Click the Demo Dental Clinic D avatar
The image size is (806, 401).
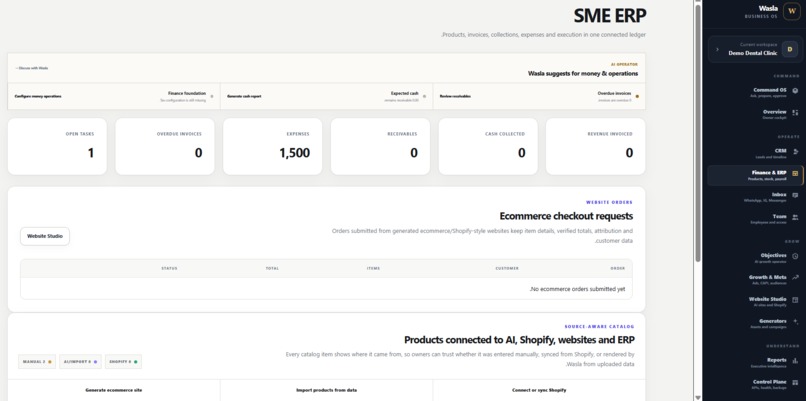pyautogui.click(x=790, y=49)
